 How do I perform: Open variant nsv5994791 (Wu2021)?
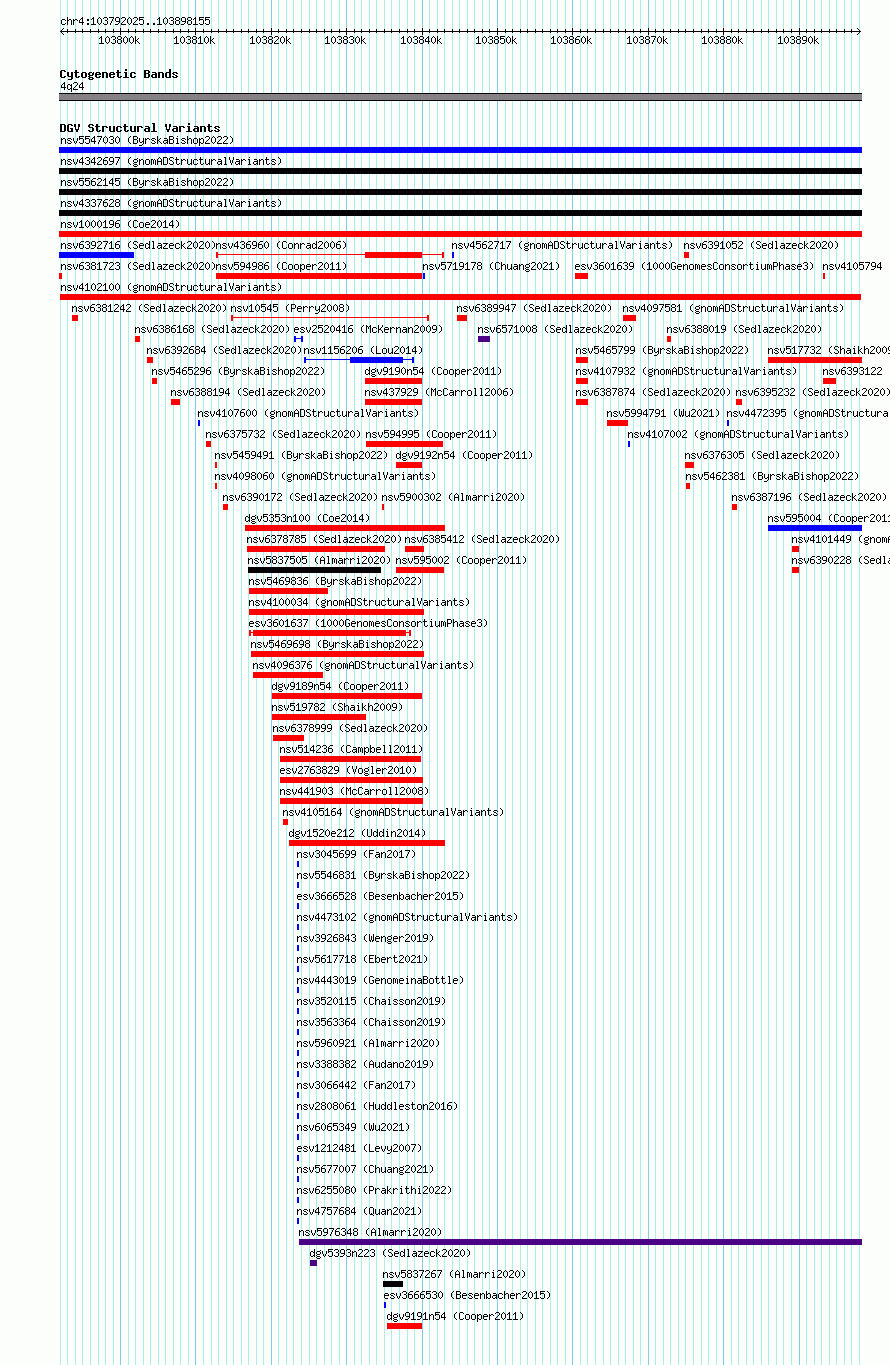663,413
